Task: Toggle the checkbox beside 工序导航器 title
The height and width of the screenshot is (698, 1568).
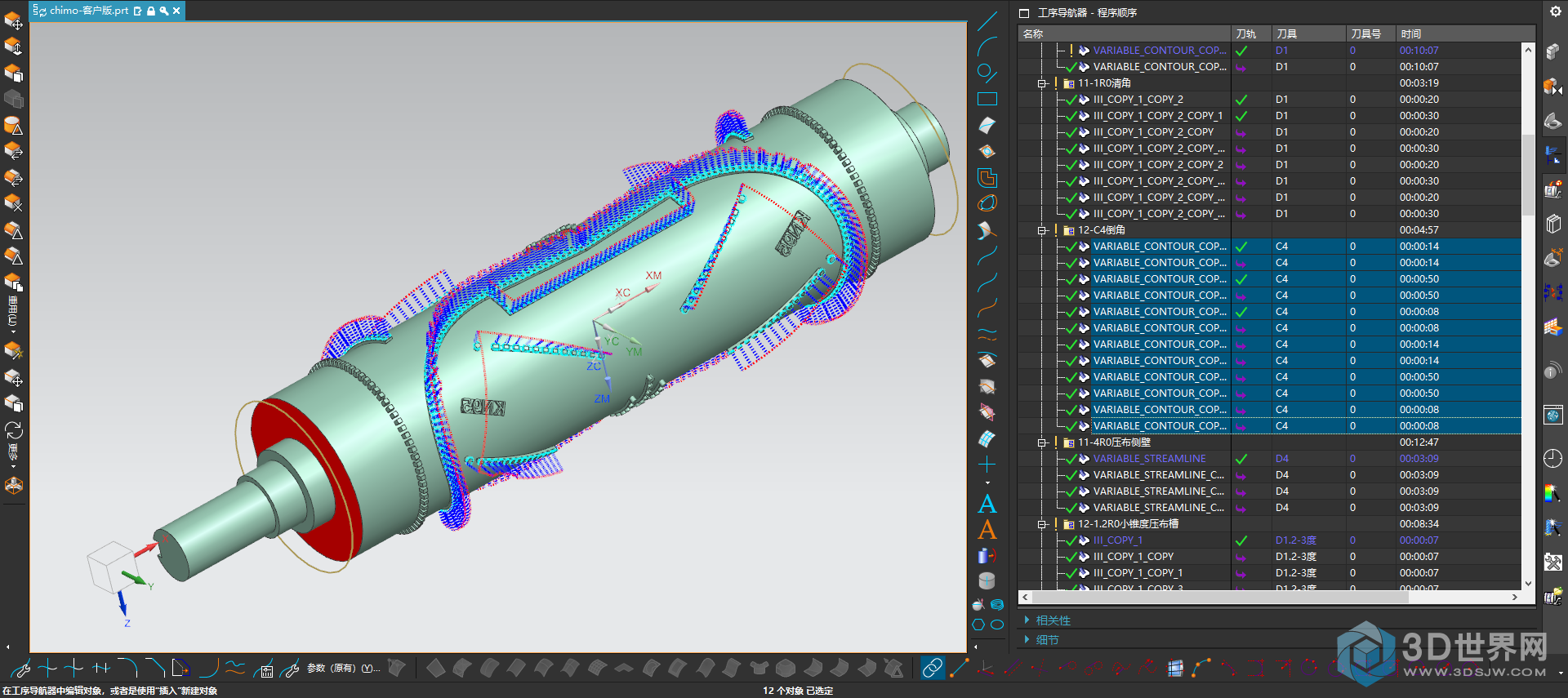Action: tap(1024, 12)
